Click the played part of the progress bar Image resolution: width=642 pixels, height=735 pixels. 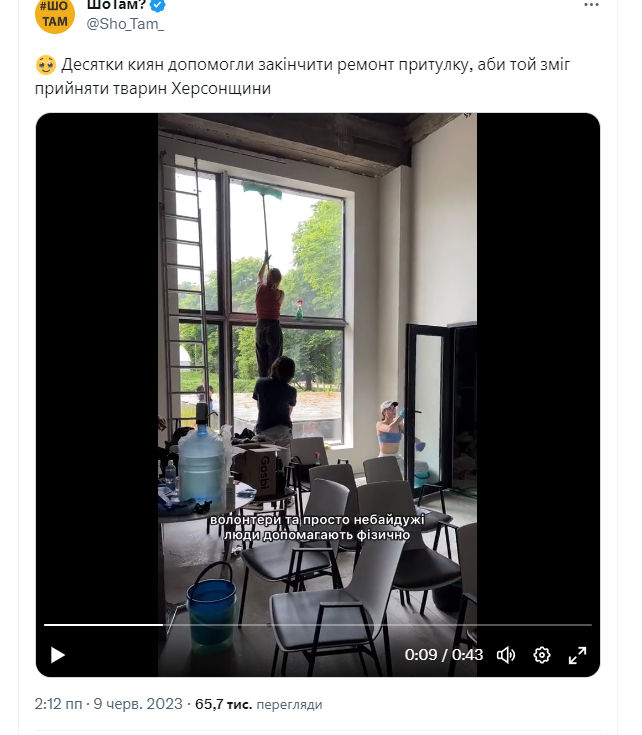(104, 625)
